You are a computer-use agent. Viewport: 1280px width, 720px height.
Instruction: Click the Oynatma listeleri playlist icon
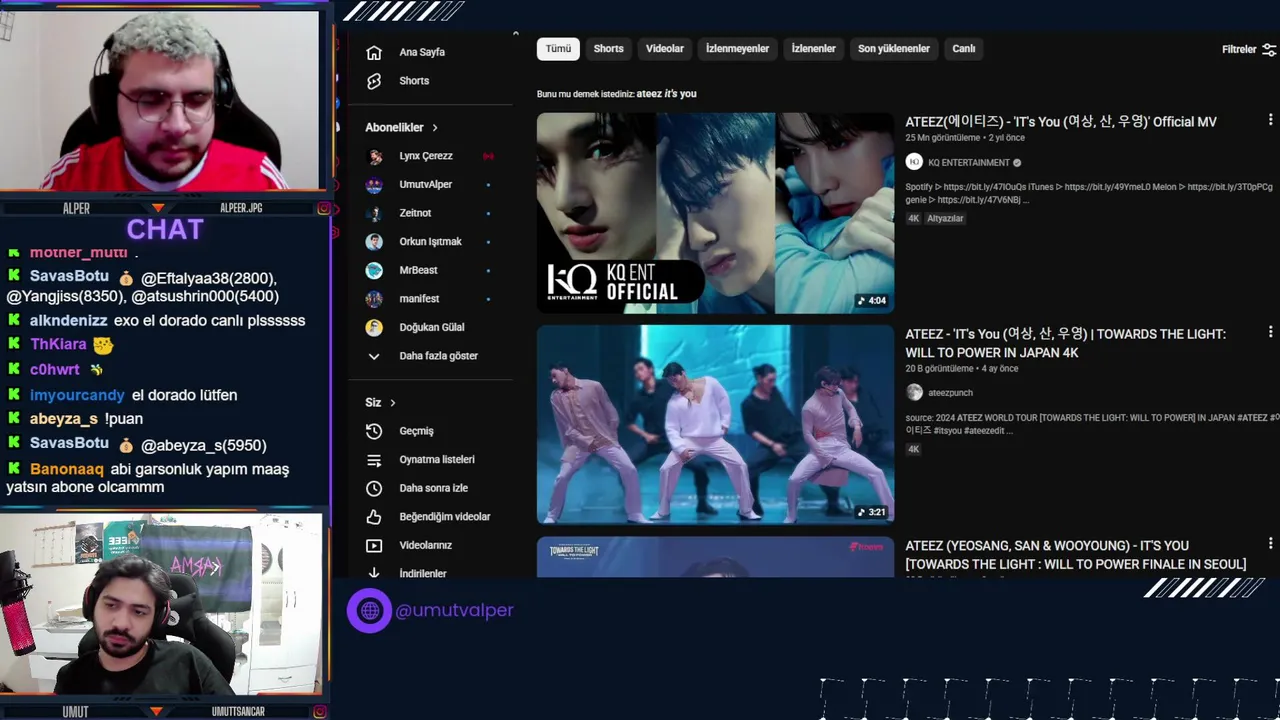click(374, 460)
